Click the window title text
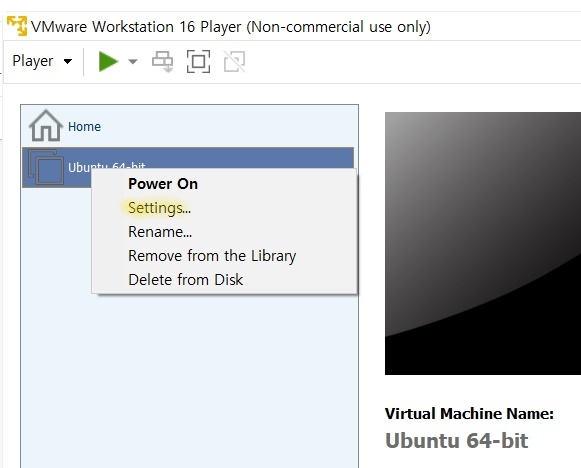This screenshot has width=581, height=468. [x=230, y=27]
